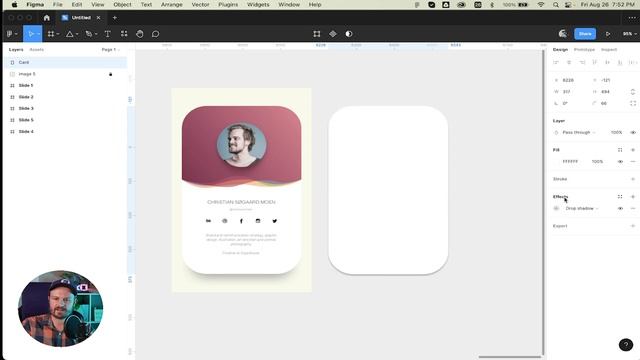Viewport: 640px width, 360px height.
Task: Open the Frame tool options arrow
Action: [x=58, y=34]
